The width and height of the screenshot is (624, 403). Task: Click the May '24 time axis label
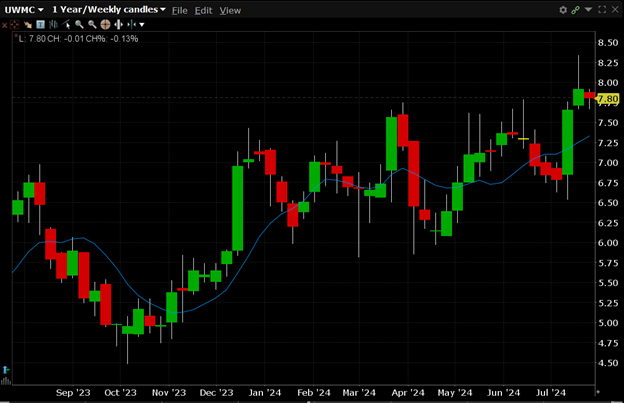pyautogui.click(x=454, y=393)
